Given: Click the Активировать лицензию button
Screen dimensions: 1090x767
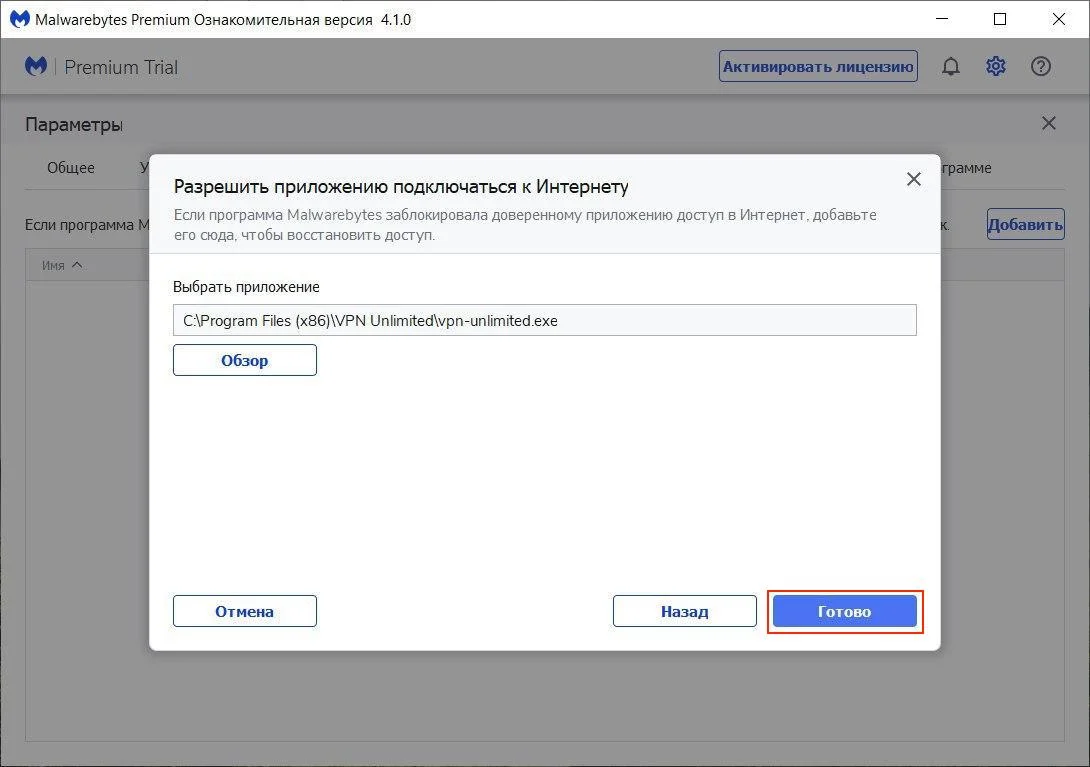Looking at the screenshot, I should click(818, 67).
